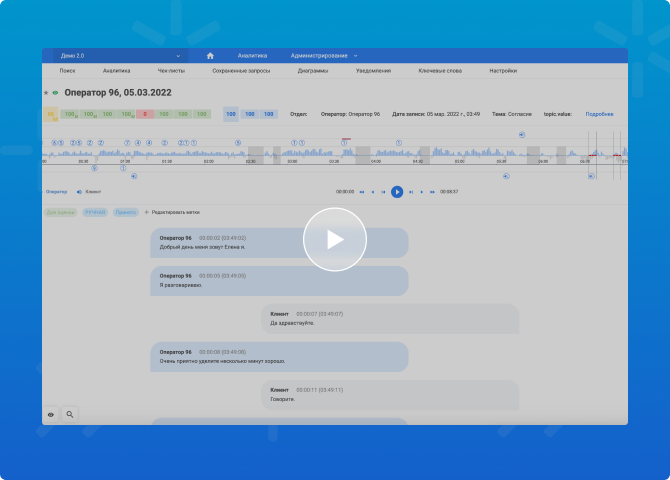Viewport: 670px width, 480px height.
Task: Click the red 0 score badge
Action: [x=145, y=115]
